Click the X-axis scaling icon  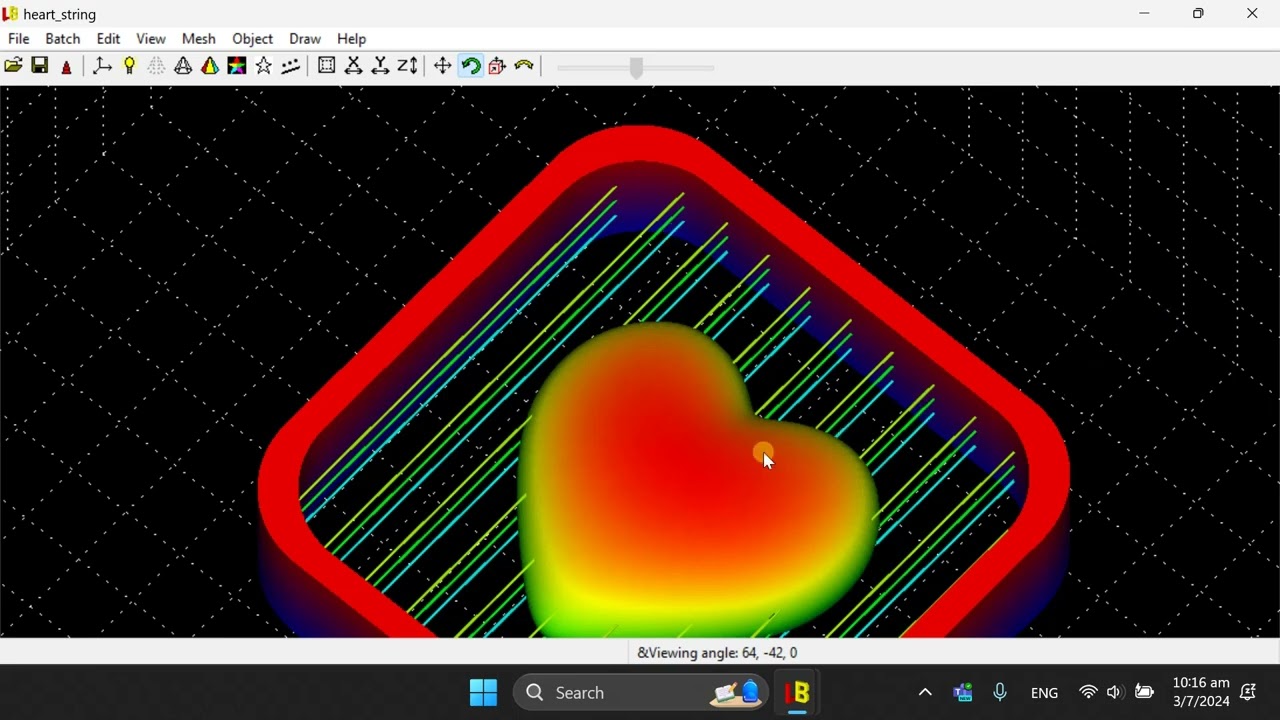pyautogui.click(x=353, y=66)
